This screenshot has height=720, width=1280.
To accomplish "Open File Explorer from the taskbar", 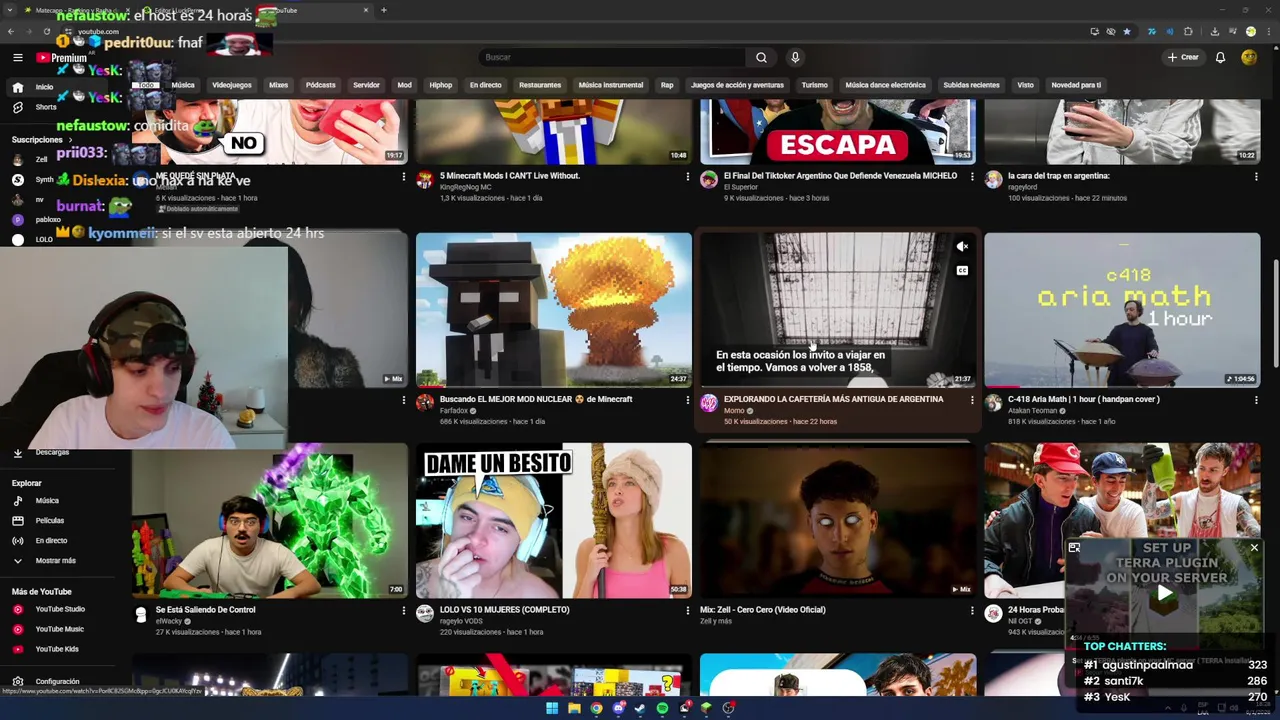I will coord(574,708).
